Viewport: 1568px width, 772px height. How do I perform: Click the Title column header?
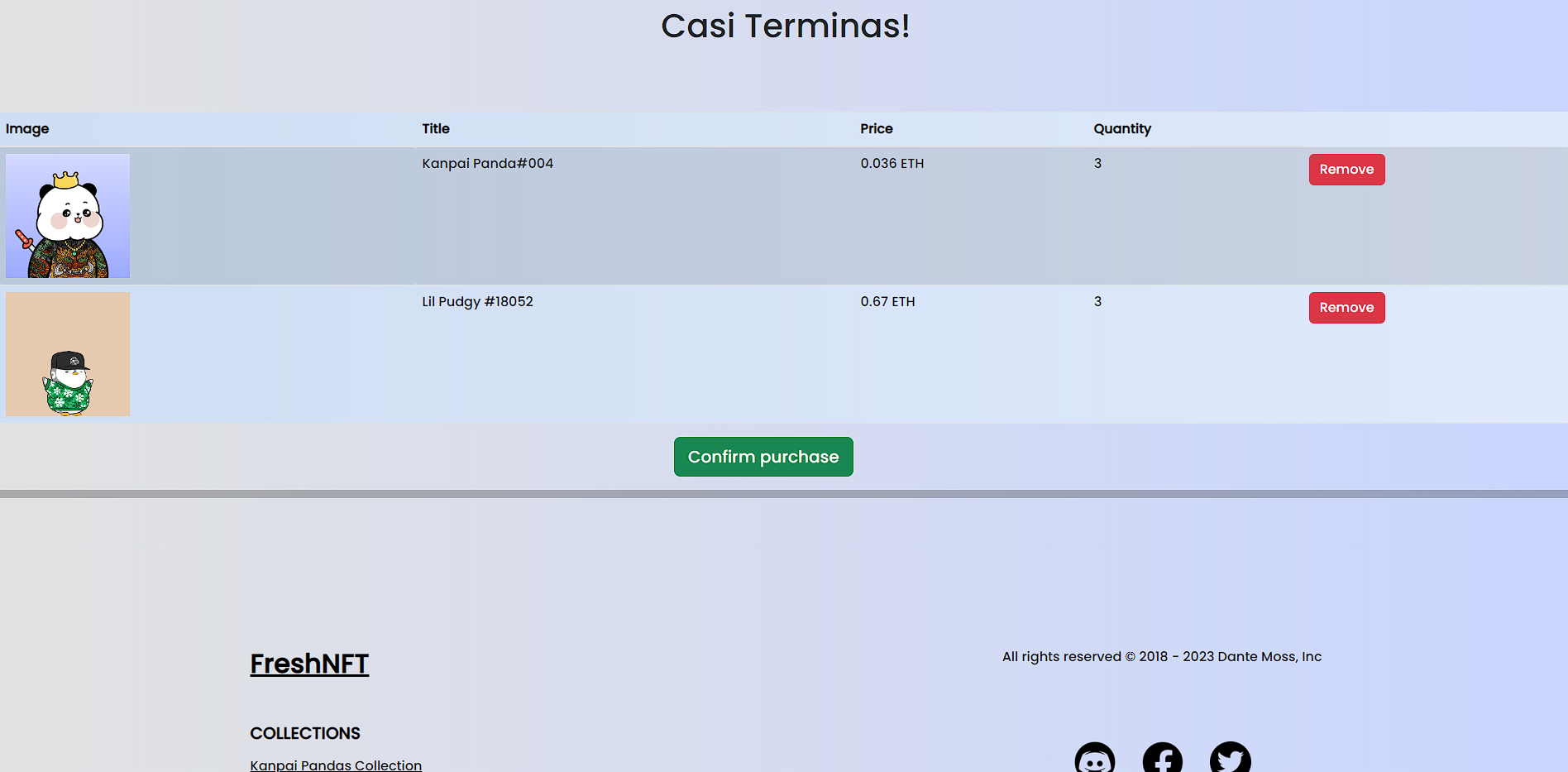tap(436, 129)
